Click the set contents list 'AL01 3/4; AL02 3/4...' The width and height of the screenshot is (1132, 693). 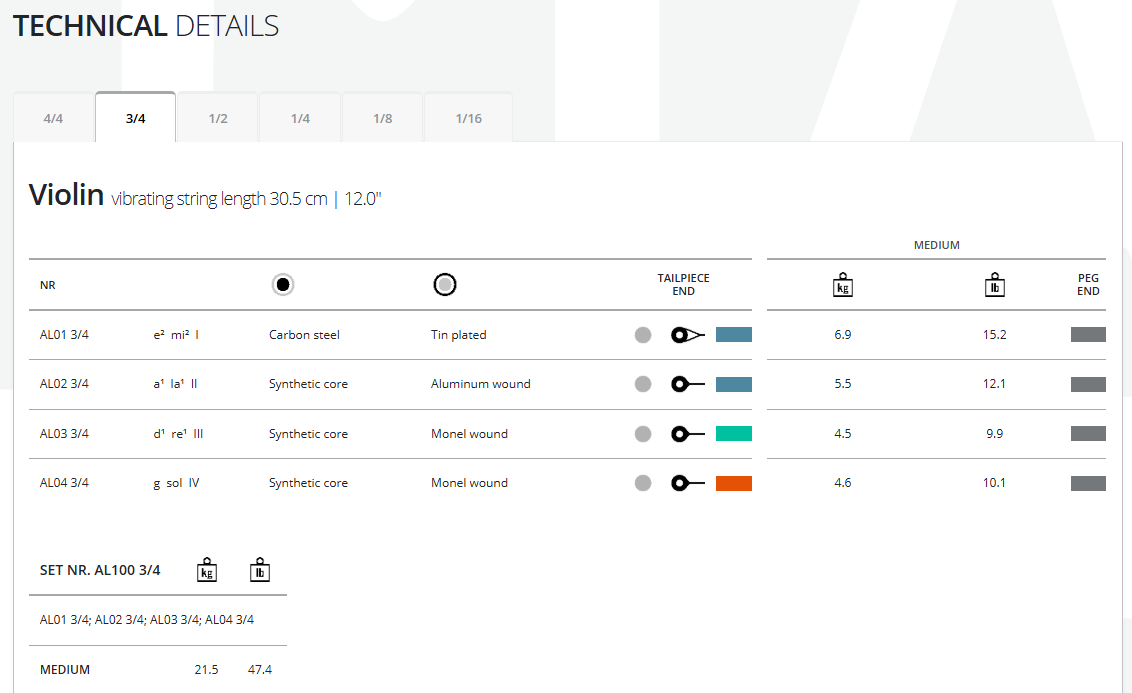[147, 619]
